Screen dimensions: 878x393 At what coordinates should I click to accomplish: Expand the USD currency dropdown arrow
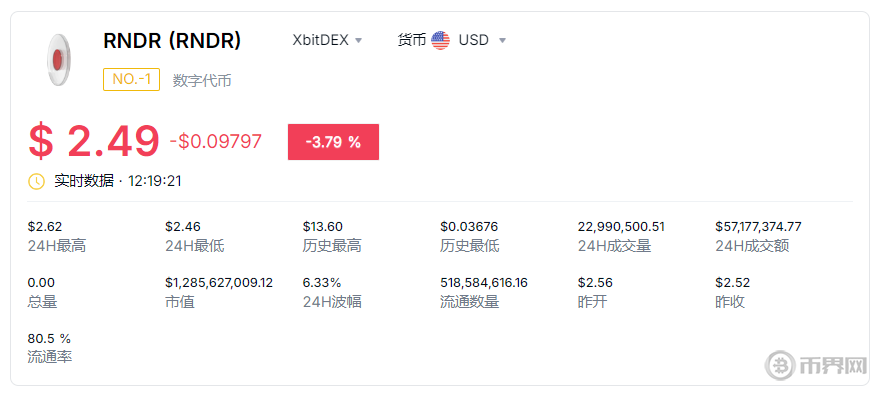point(502,40)
